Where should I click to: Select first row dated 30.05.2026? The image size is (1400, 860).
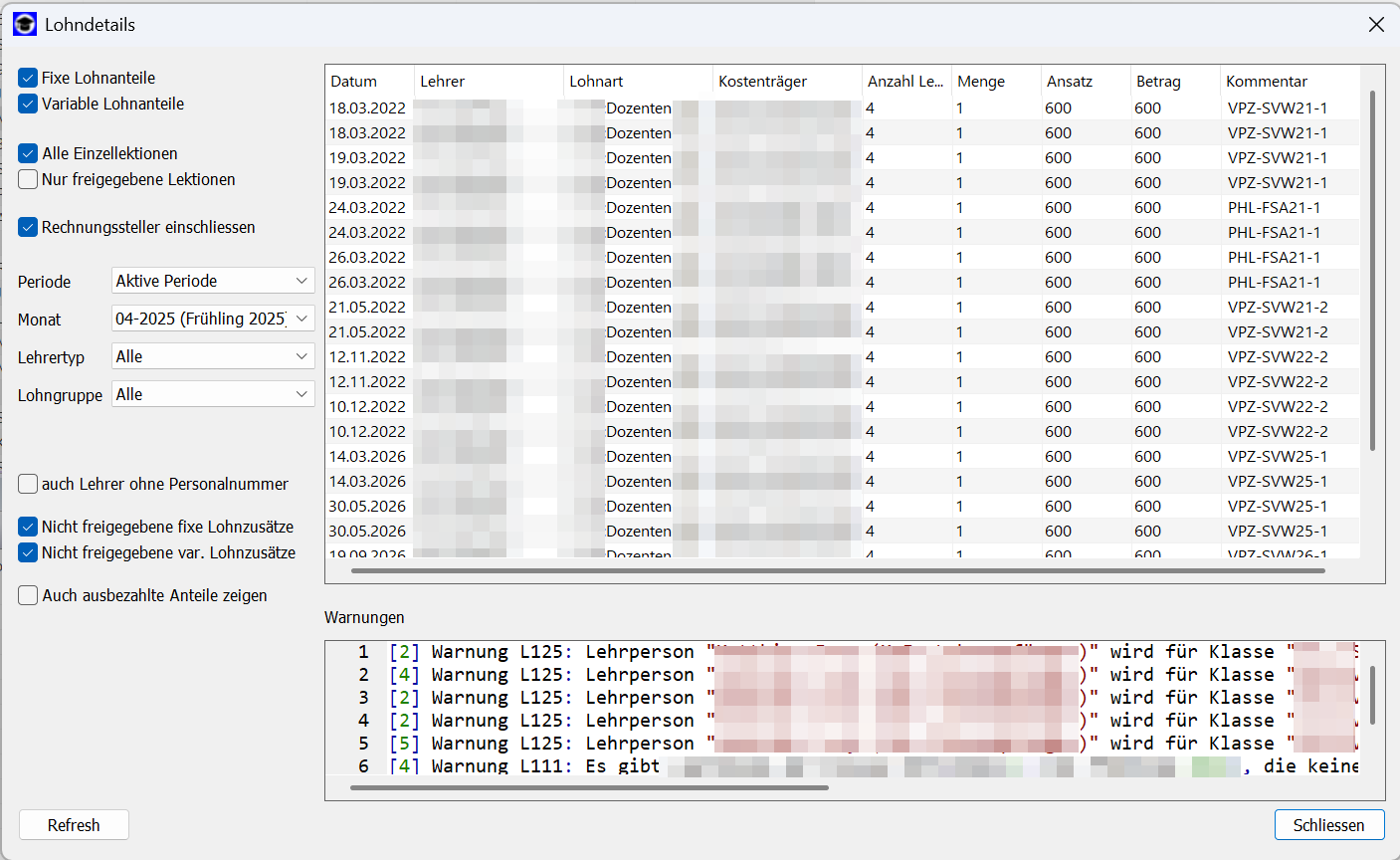tap(842, 506)
